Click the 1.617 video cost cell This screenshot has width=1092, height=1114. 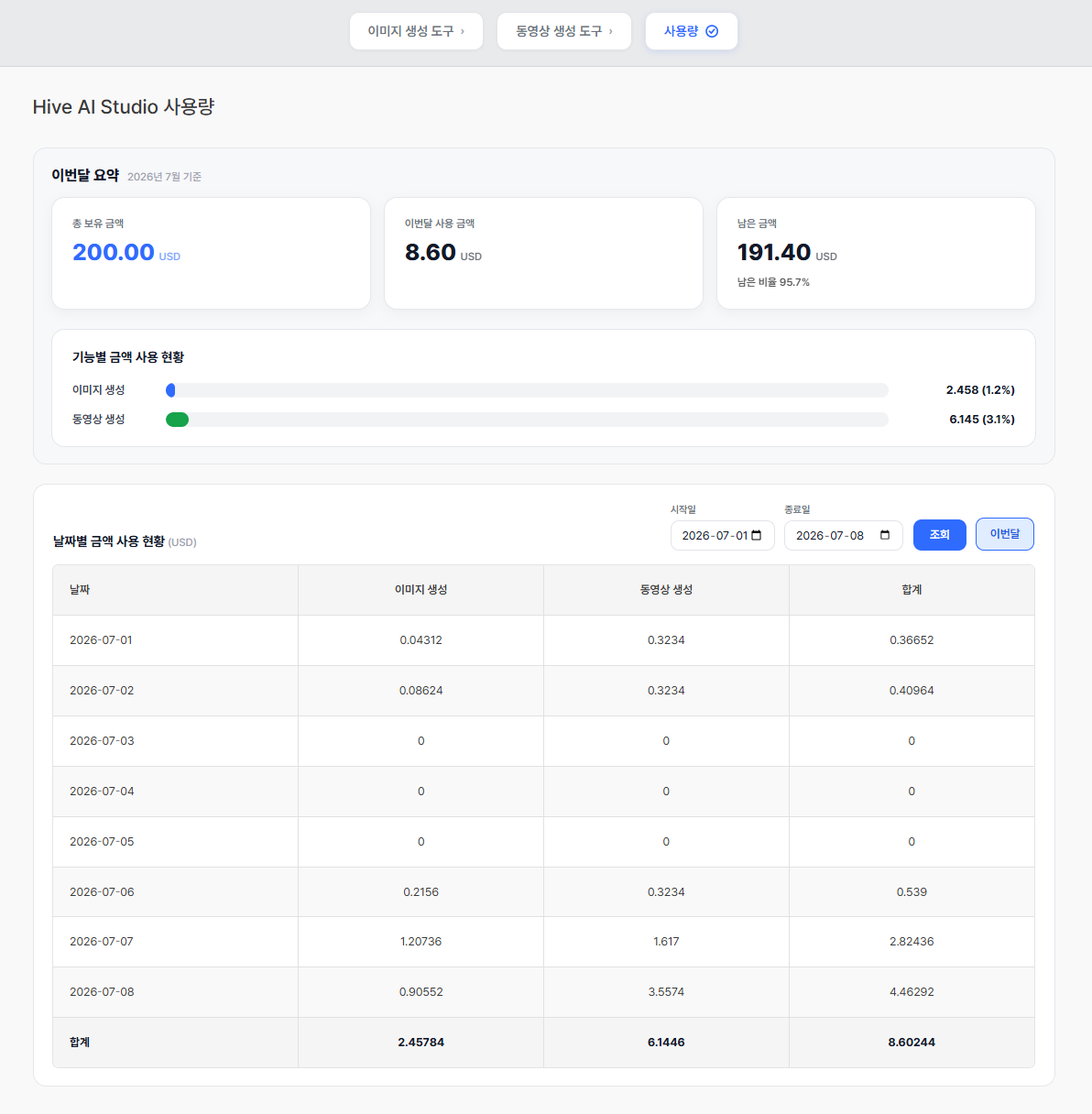coord(666,942)
